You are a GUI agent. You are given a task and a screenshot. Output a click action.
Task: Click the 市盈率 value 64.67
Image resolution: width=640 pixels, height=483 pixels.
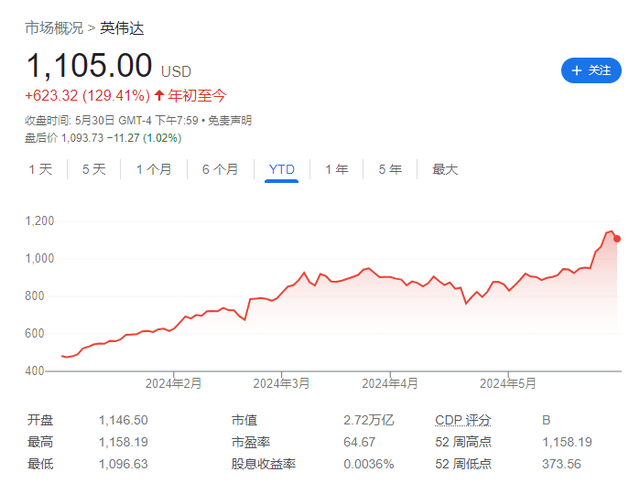click(x=359, y=442)
